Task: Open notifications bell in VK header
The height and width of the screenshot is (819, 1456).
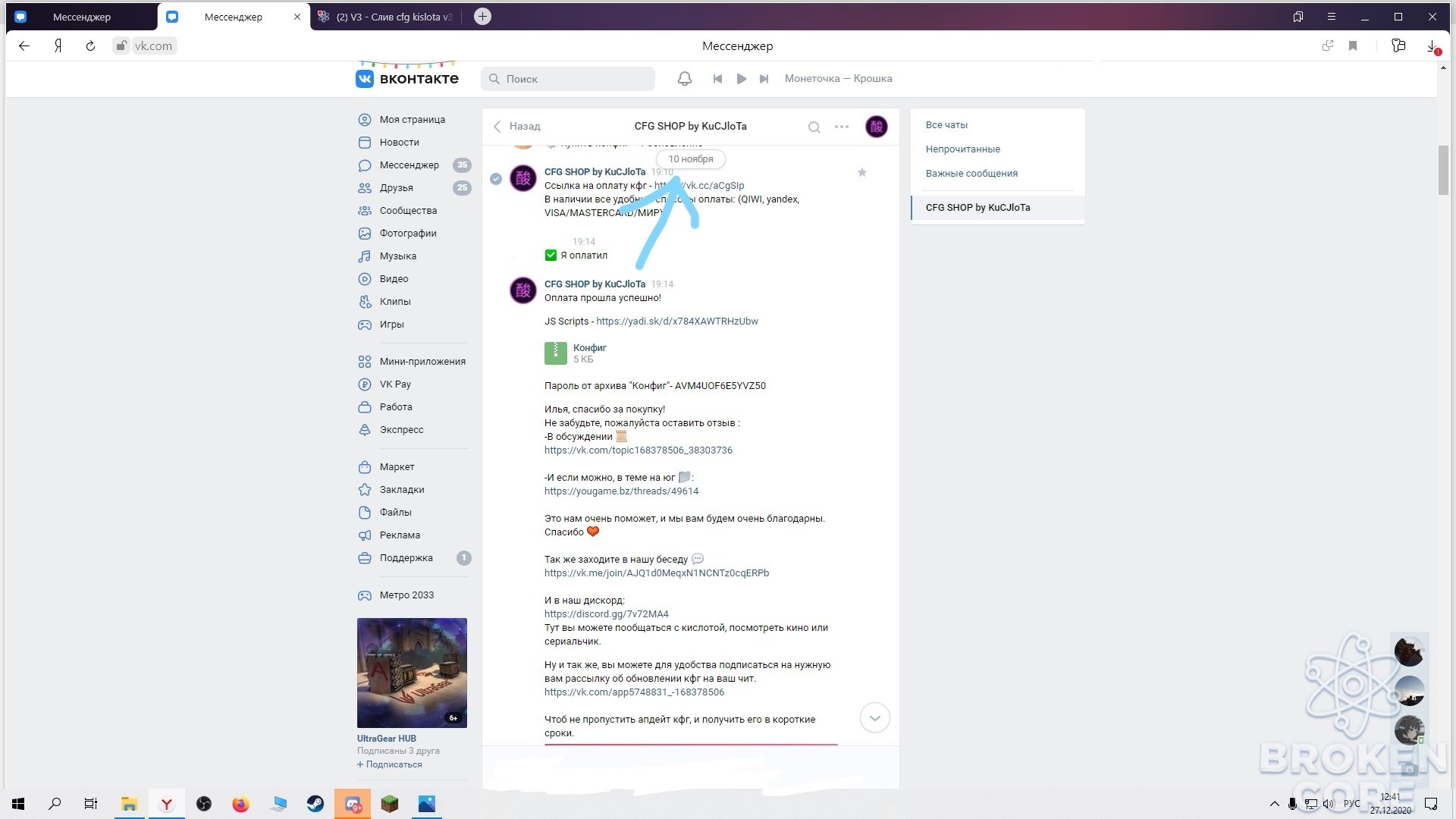Action: click(684, 79)
